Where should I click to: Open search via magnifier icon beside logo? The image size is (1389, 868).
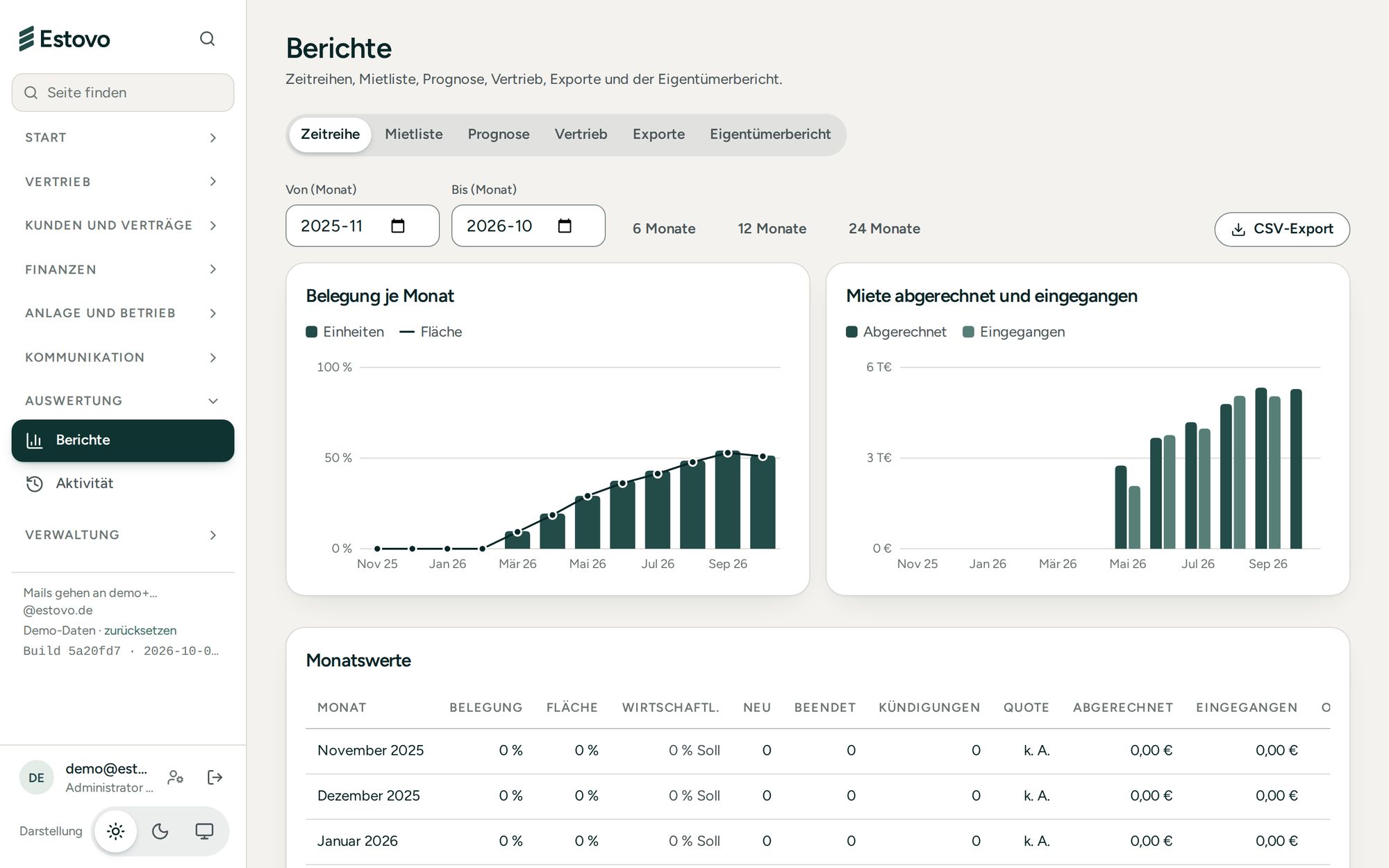coord(207,38)
